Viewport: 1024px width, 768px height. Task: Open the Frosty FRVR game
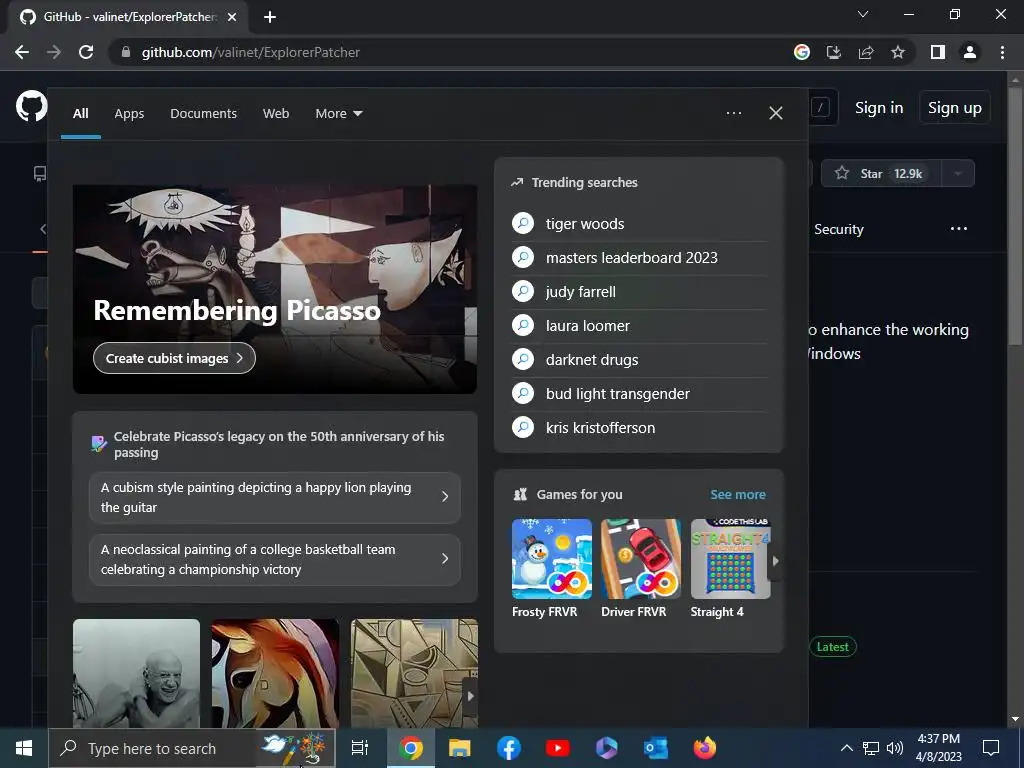point(552,568)
